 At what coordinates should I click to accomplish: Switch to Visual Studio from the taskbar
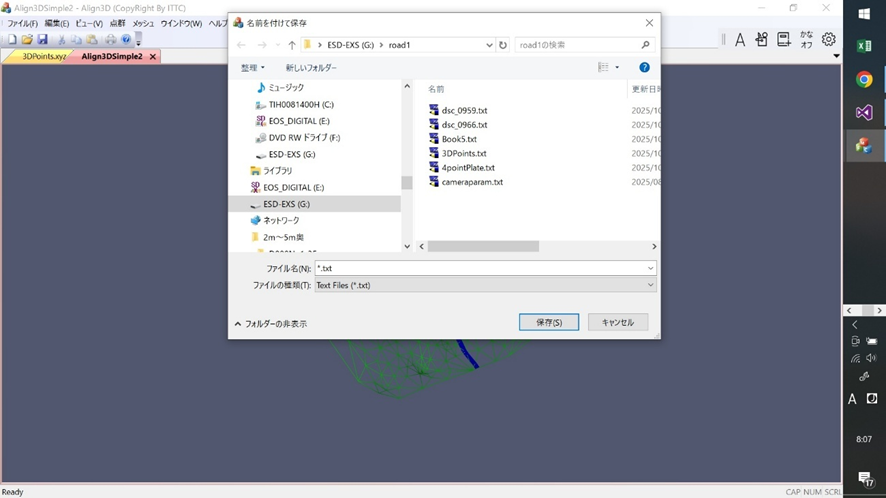864,113
